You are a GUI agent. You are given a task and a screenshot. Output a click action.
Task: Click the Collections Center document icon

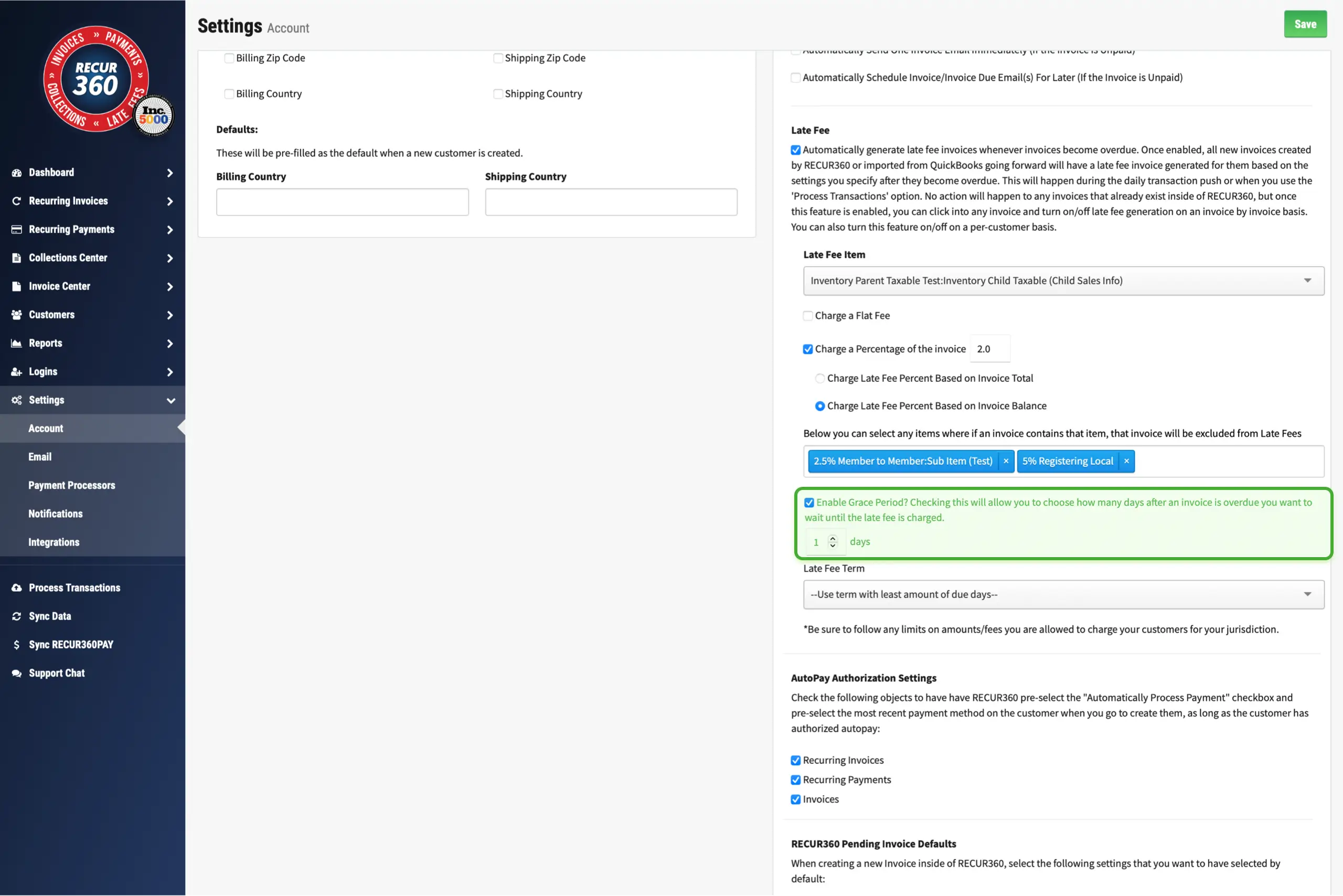17,258
